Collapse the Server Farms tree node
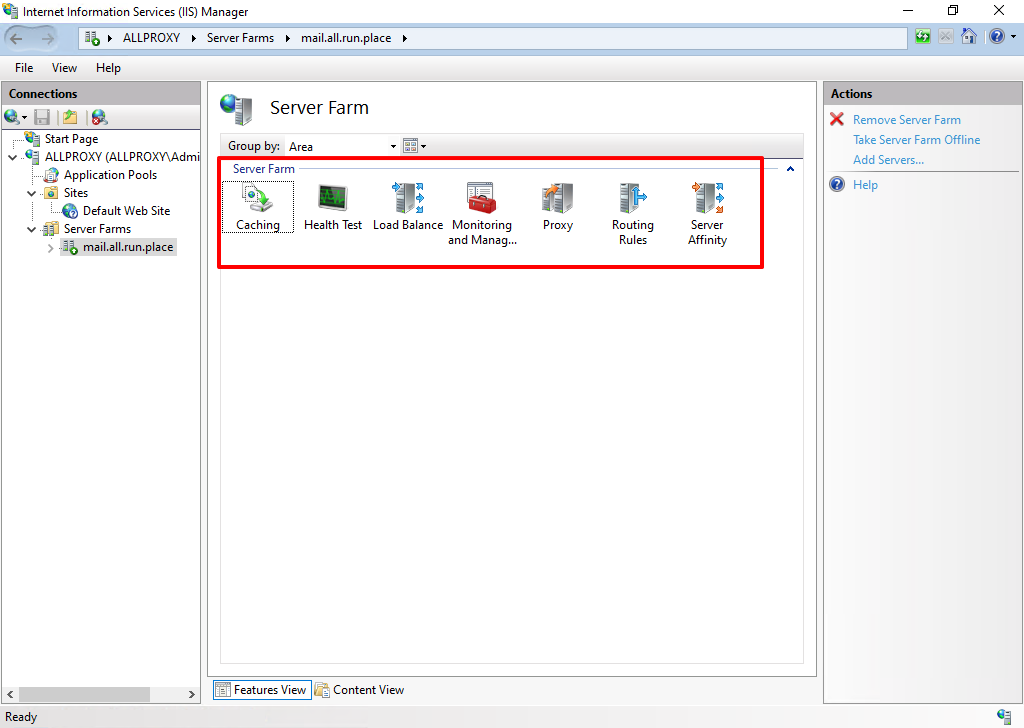1024x728 pixels. click(31, 229)
